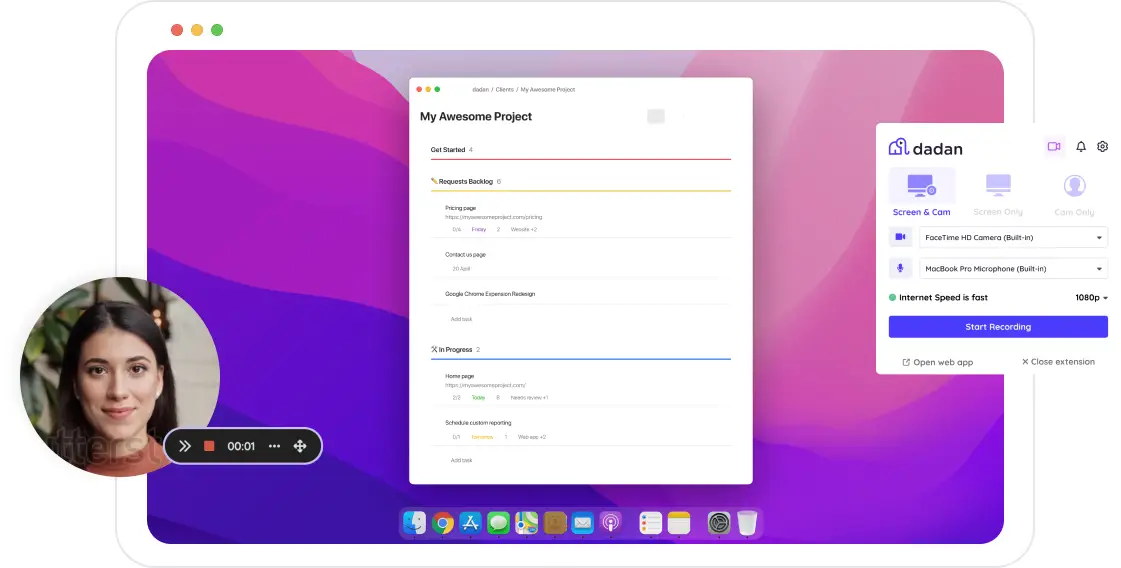Image resolution: width=1121 pixels, height=568 pixels.
Task: Select the Screen & Cam recording mode
Action: click(x=921, y=192)
